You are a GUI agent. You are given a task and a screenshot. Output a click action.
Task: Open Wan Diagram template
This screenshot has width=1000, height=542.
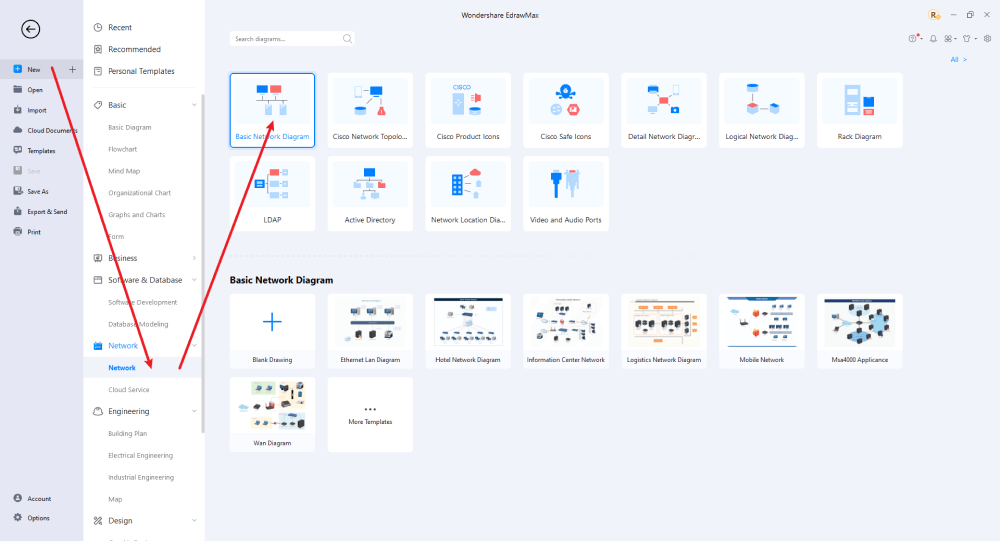(272, 414)
